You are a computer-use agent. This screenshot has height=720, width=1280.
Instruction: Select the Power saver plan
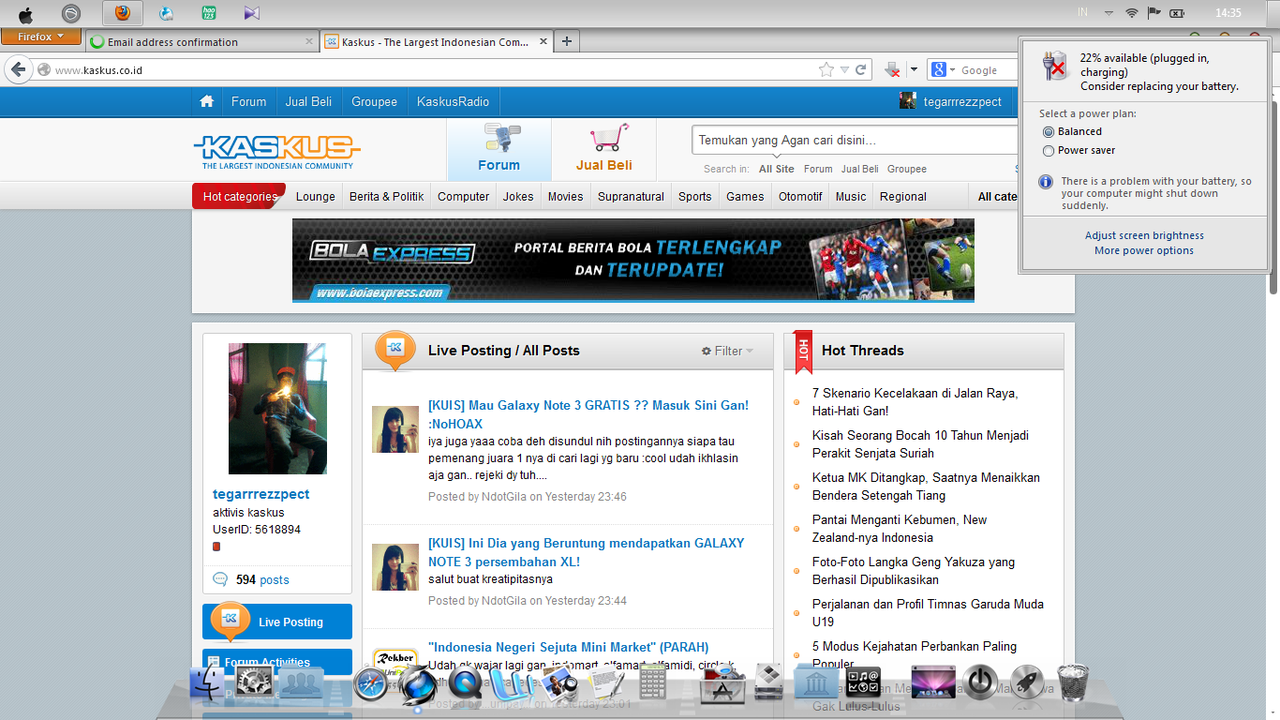(1048, 151)
